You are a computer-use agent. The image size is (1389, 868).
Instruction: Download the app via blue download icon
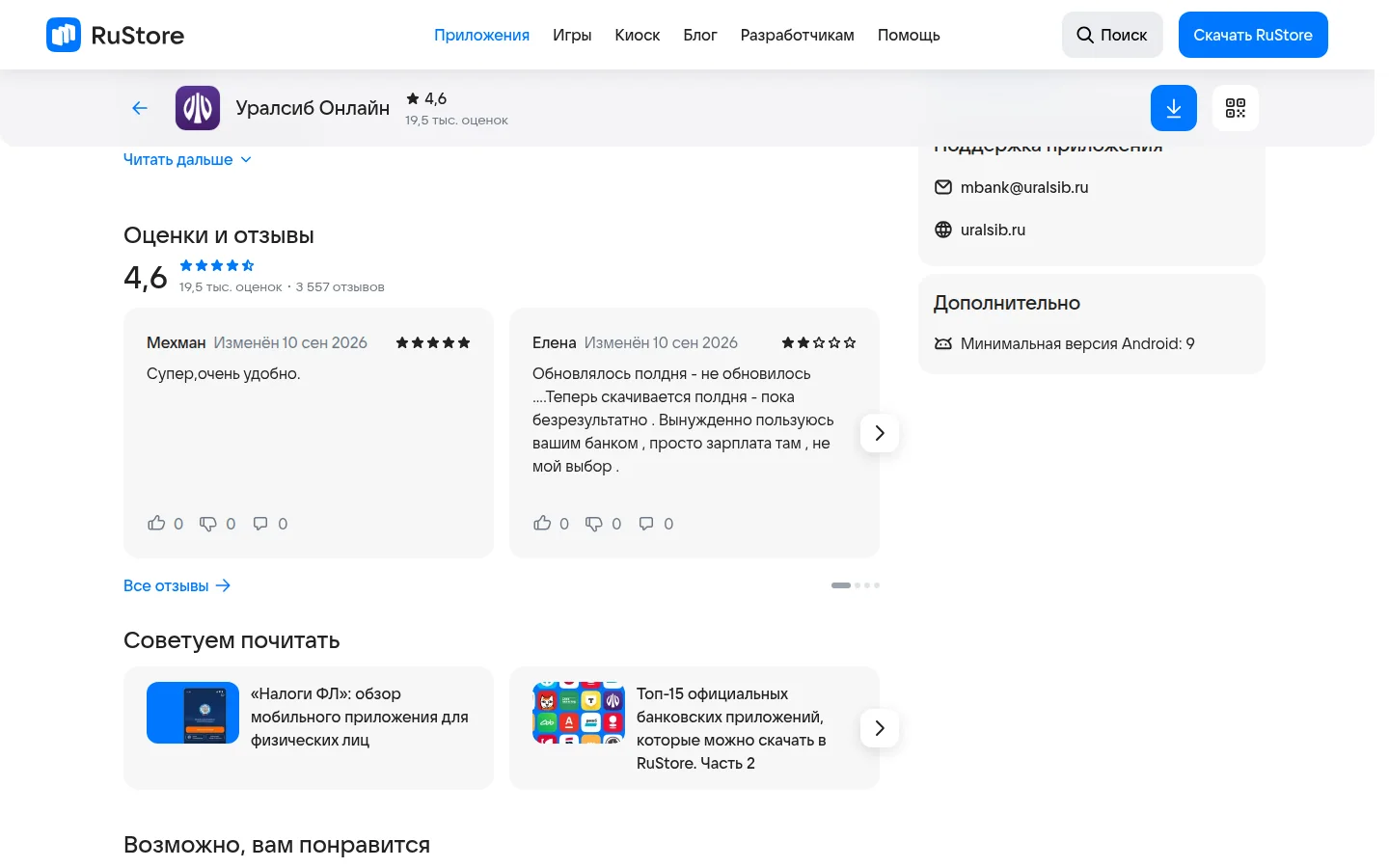1174,108
